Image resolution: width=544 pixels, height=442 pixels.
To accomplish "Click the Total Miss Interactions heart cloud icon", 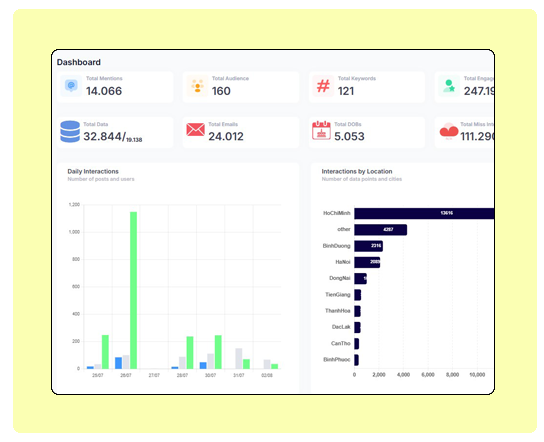I will click(x=449, y=131).
